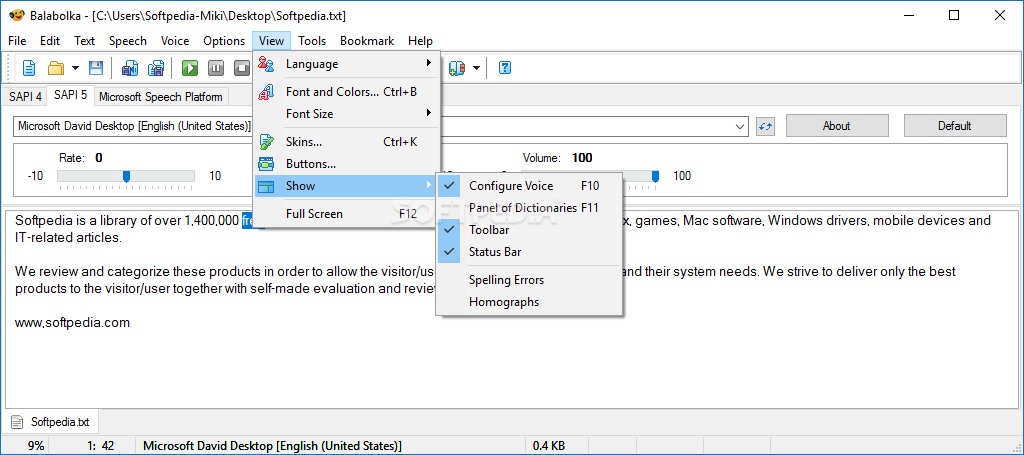Viewport: 1024px width, 455px height.
Task: Open the Options menu
Action: click(224, 40)
